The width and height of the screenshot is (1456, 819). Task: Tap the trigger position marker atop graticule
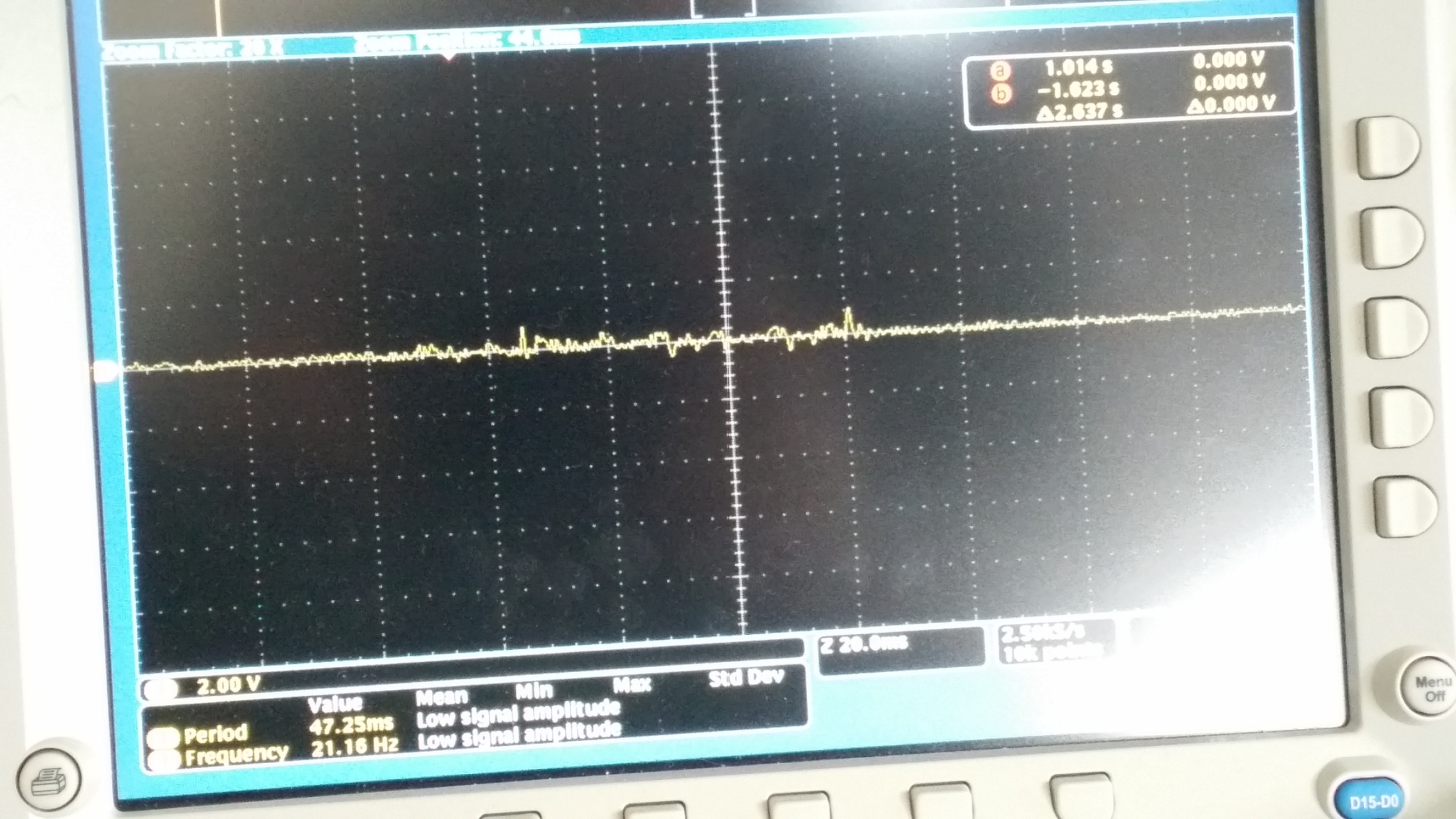449,58
